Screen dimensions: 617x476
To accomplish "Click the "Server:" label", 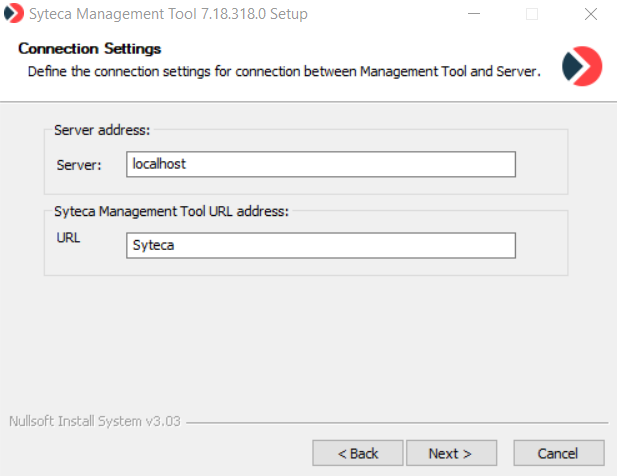I will (79, 165).
